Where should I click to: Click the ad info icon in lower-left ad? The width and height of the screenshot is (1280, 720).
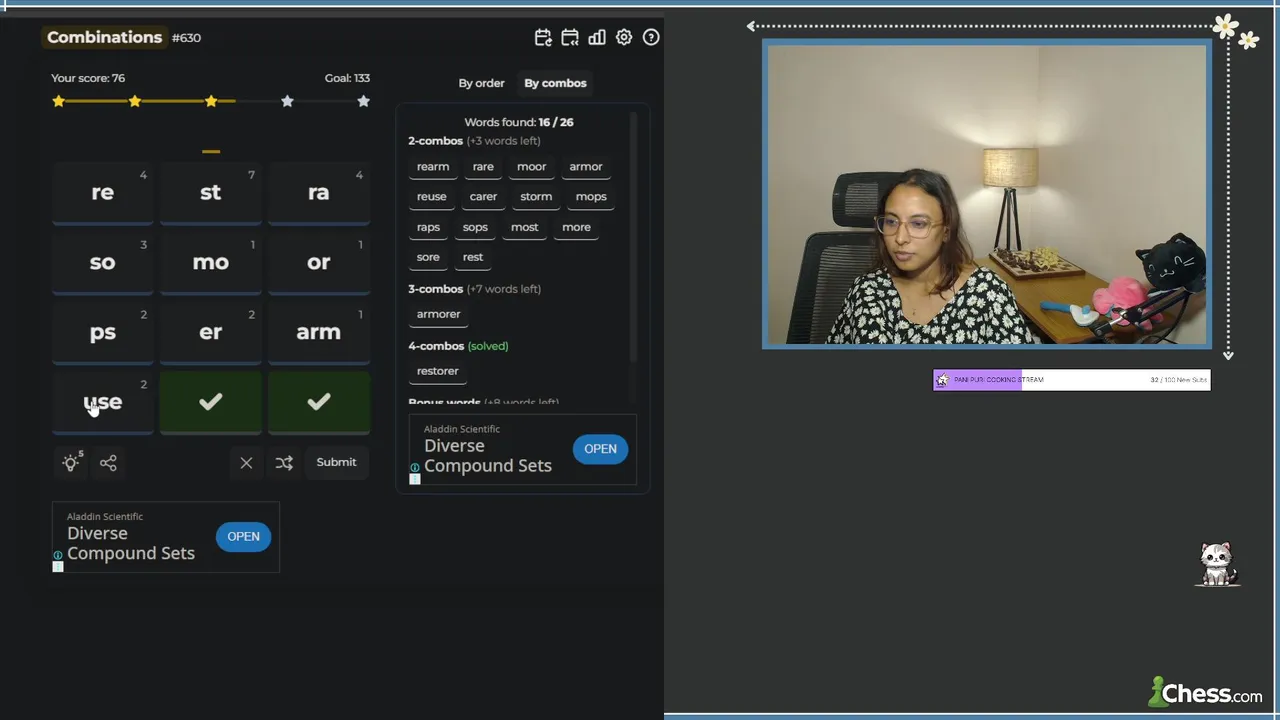(58, 555)
